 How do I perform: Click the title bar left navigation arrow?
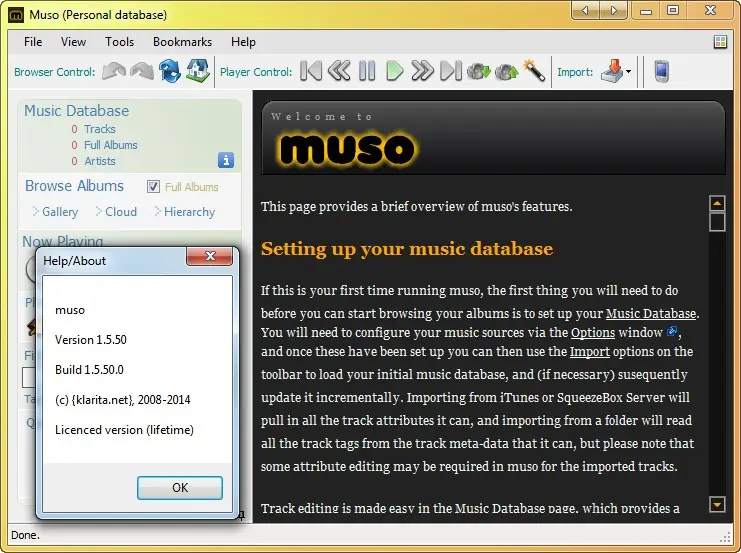pyautogui.click(x=585, y=10)
